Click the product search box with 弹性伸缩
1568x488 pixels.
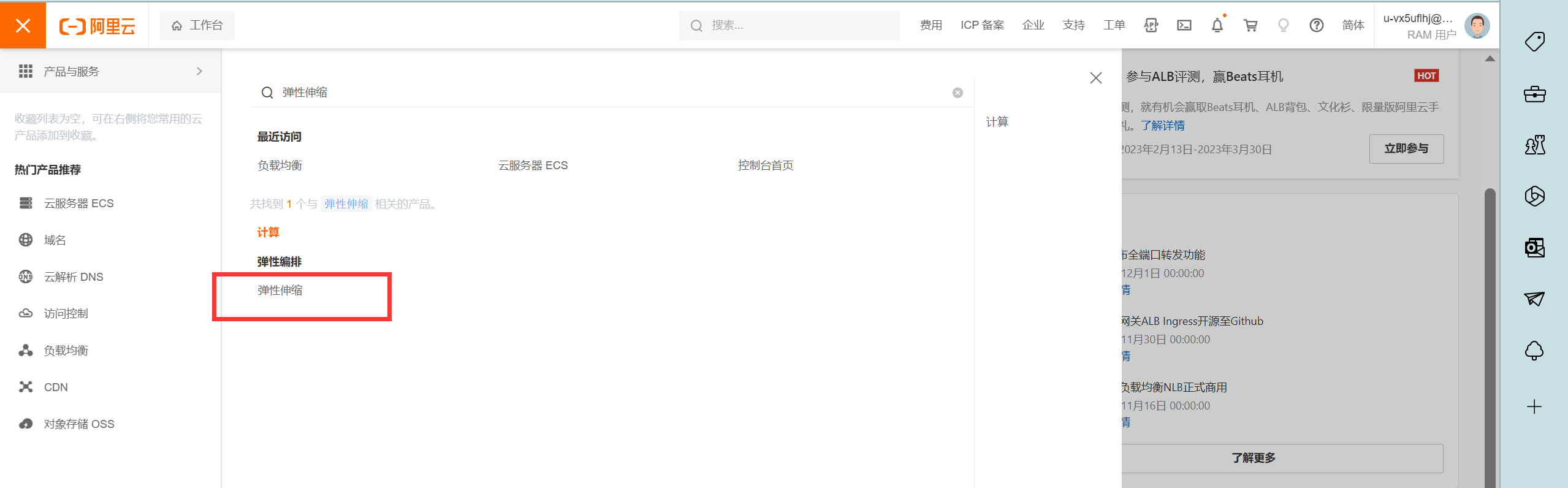tap(611, 93)
